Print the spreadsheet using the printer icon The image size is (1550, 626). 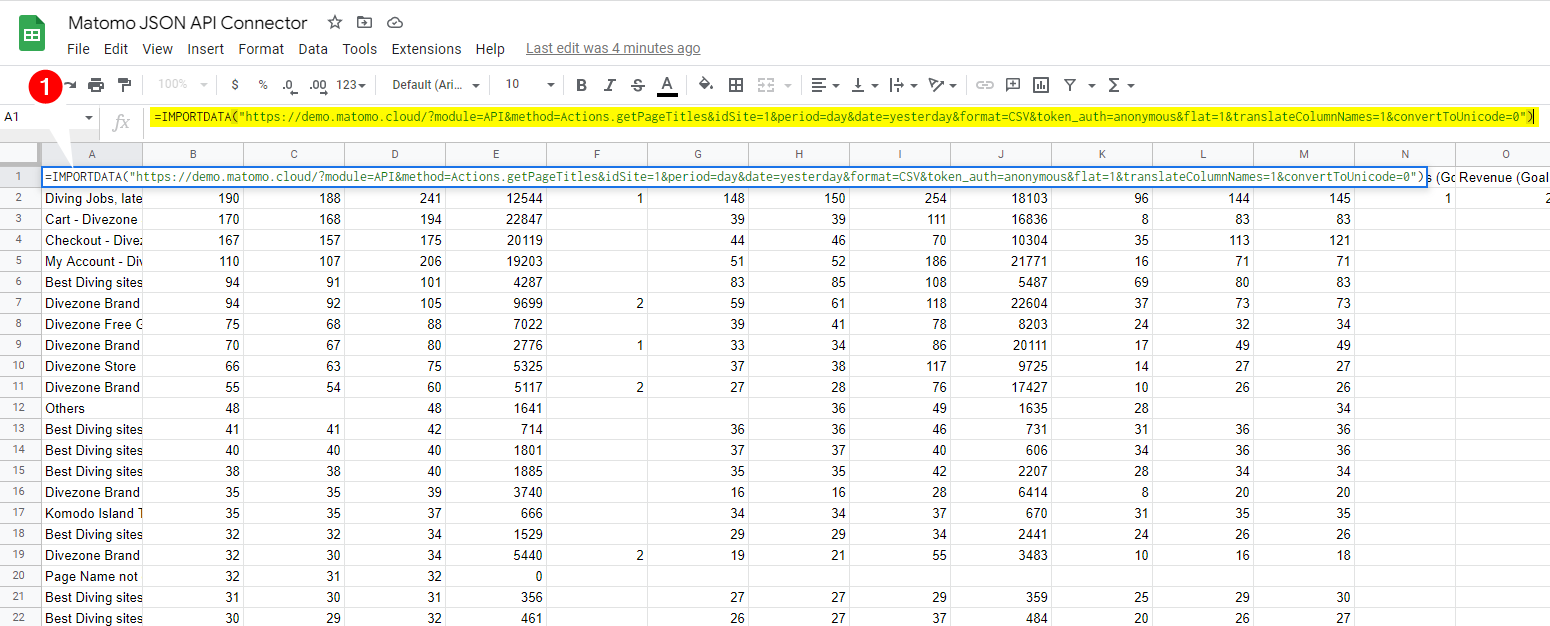tap(96, 85)
